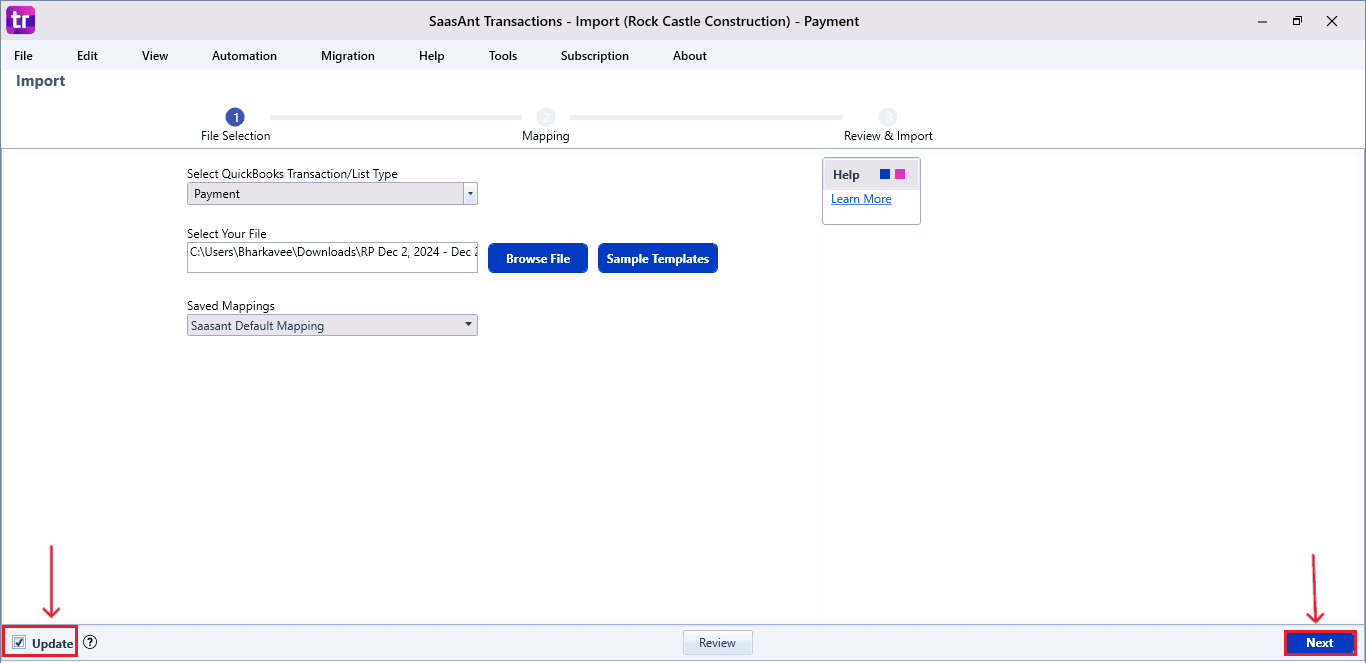Open the Tools menu

pyautogui.click(x=502, y=56)
